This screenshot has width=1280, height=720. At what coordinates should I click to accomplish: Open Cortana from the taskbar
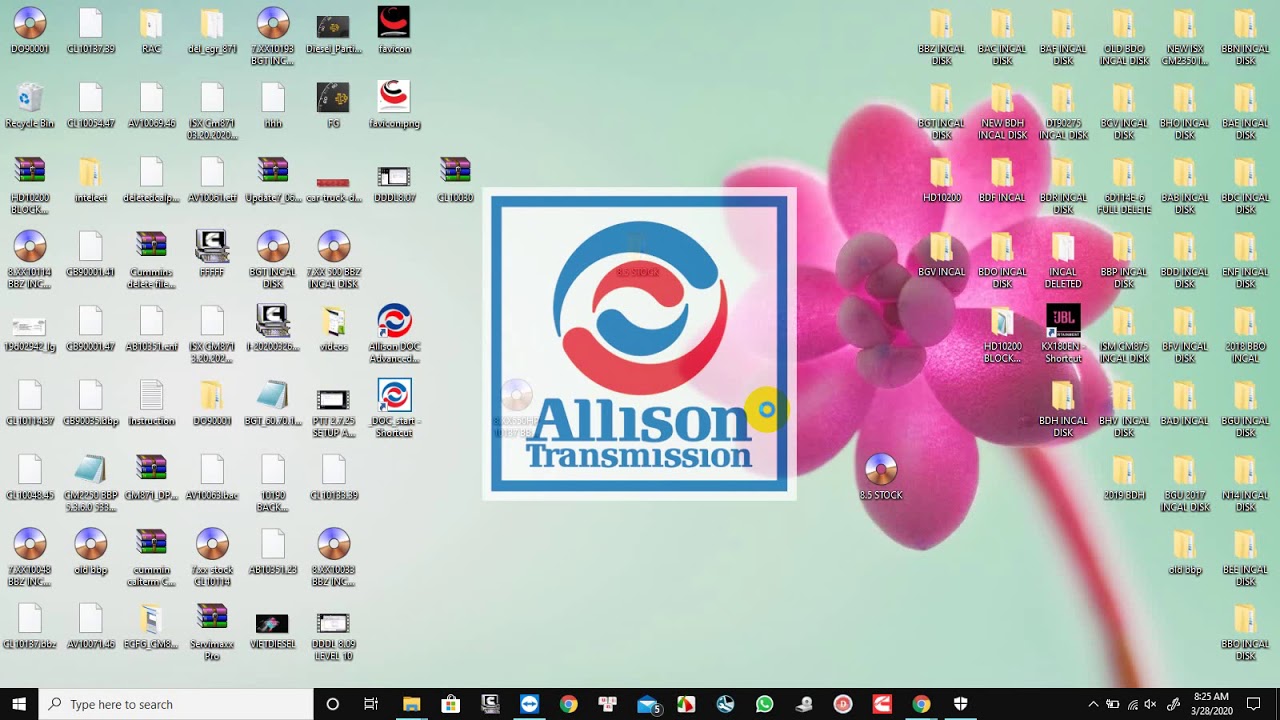click(x=333, y=704)
